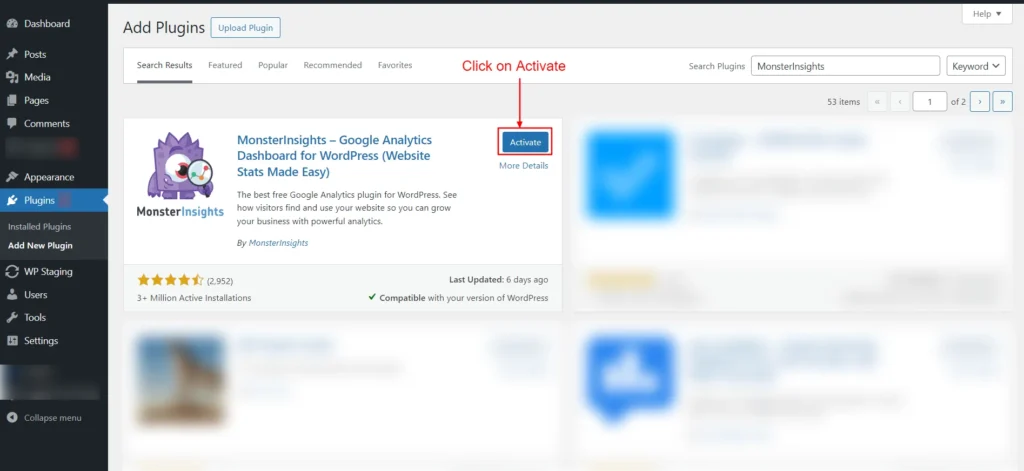This screenshot has height=471, width=1024.
Task: Switch to the Popular tab
Action: [x=273, y=65]
